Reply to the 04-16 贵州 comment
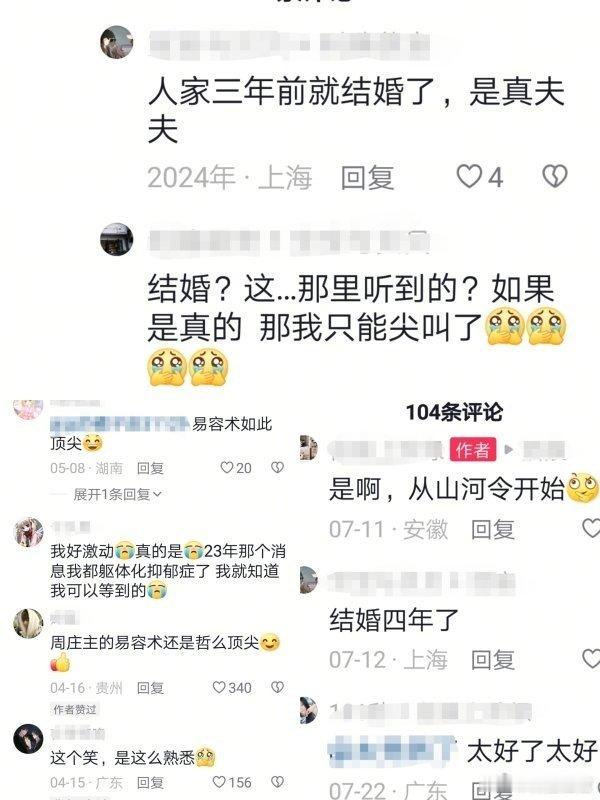The image size is (600, 800). click(151, 688)
